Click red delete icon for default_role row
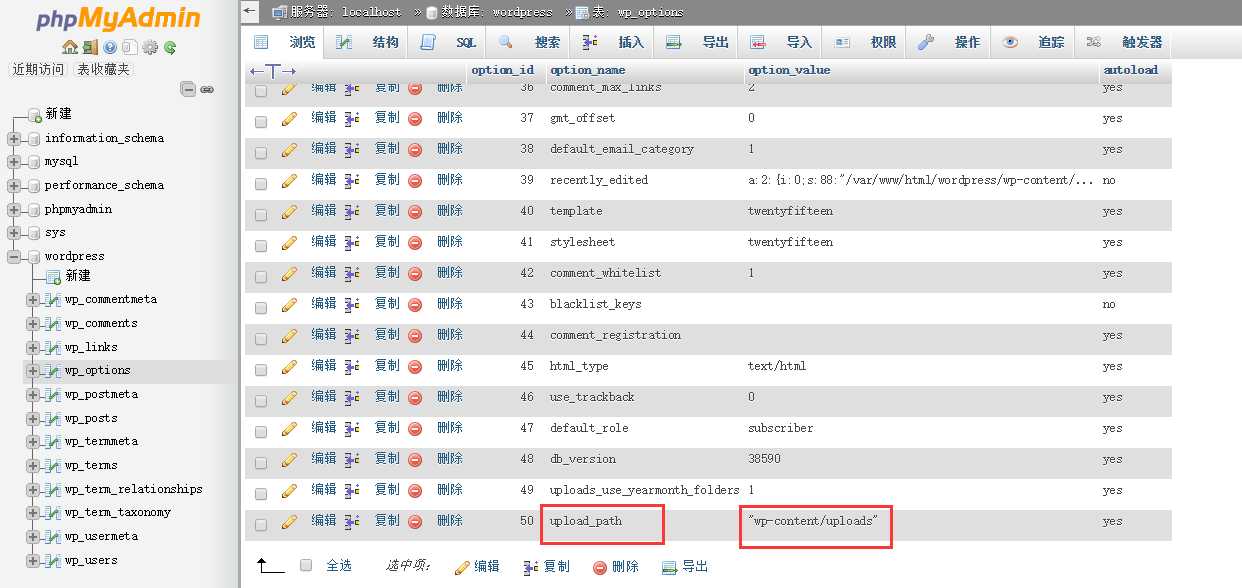 point(415,428)
